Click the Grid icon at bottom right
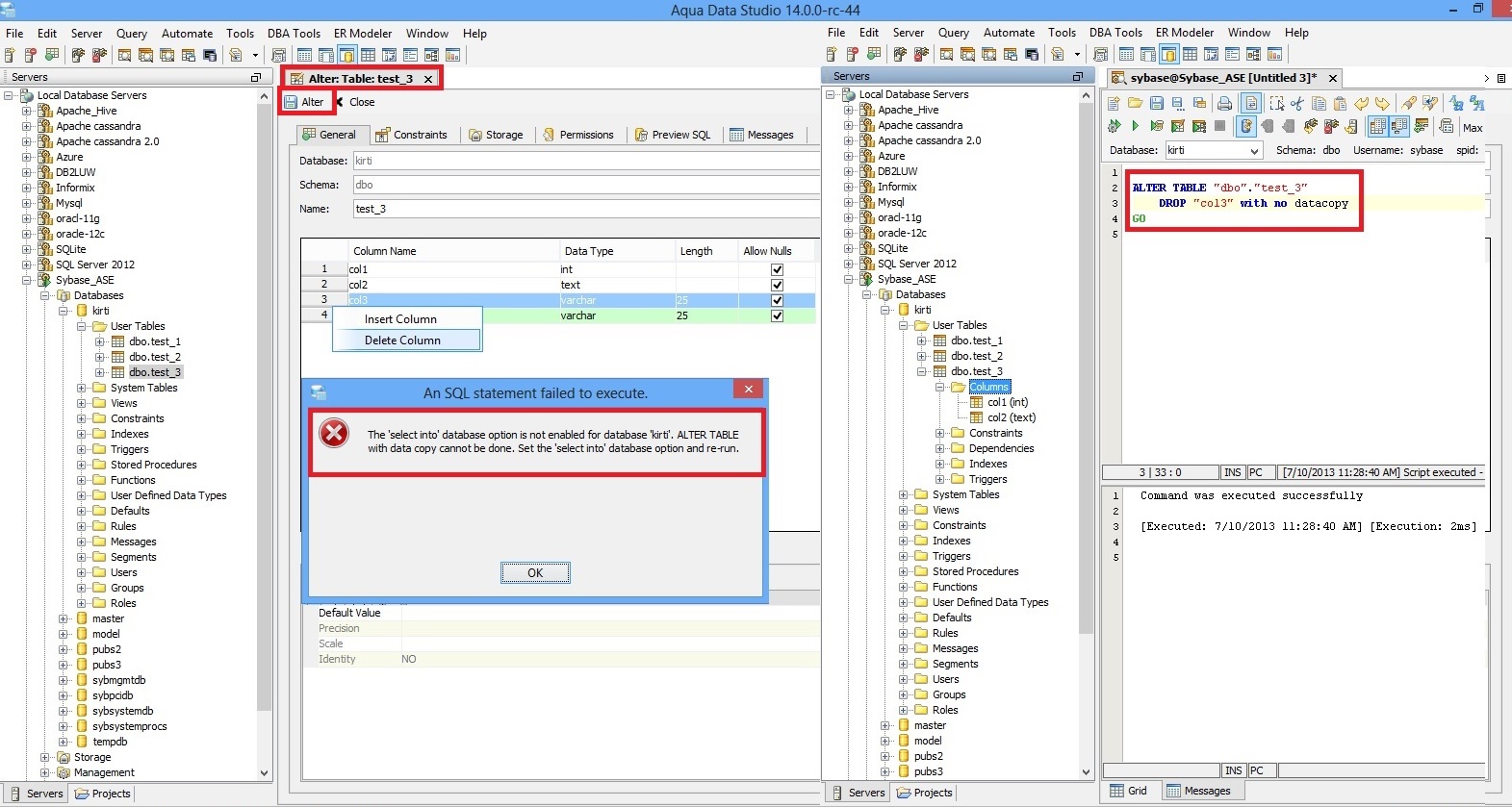 pos(1117,791)
